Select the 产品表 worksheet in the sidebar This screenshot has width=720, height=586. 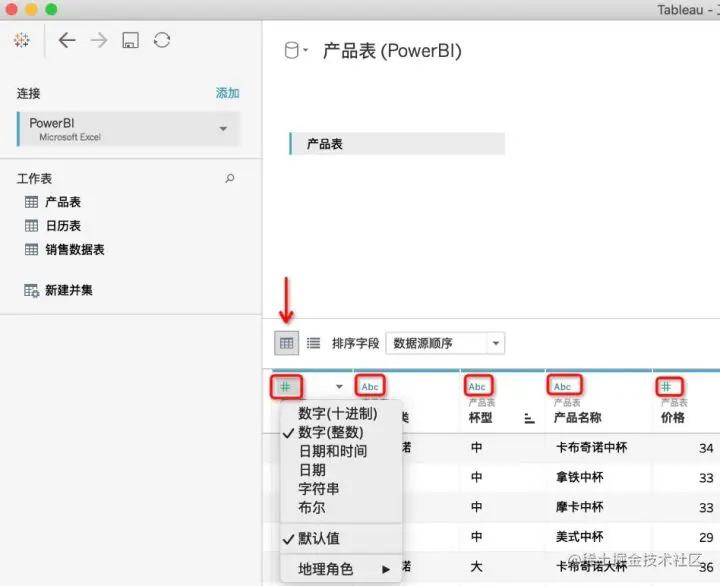coord(63,202)
